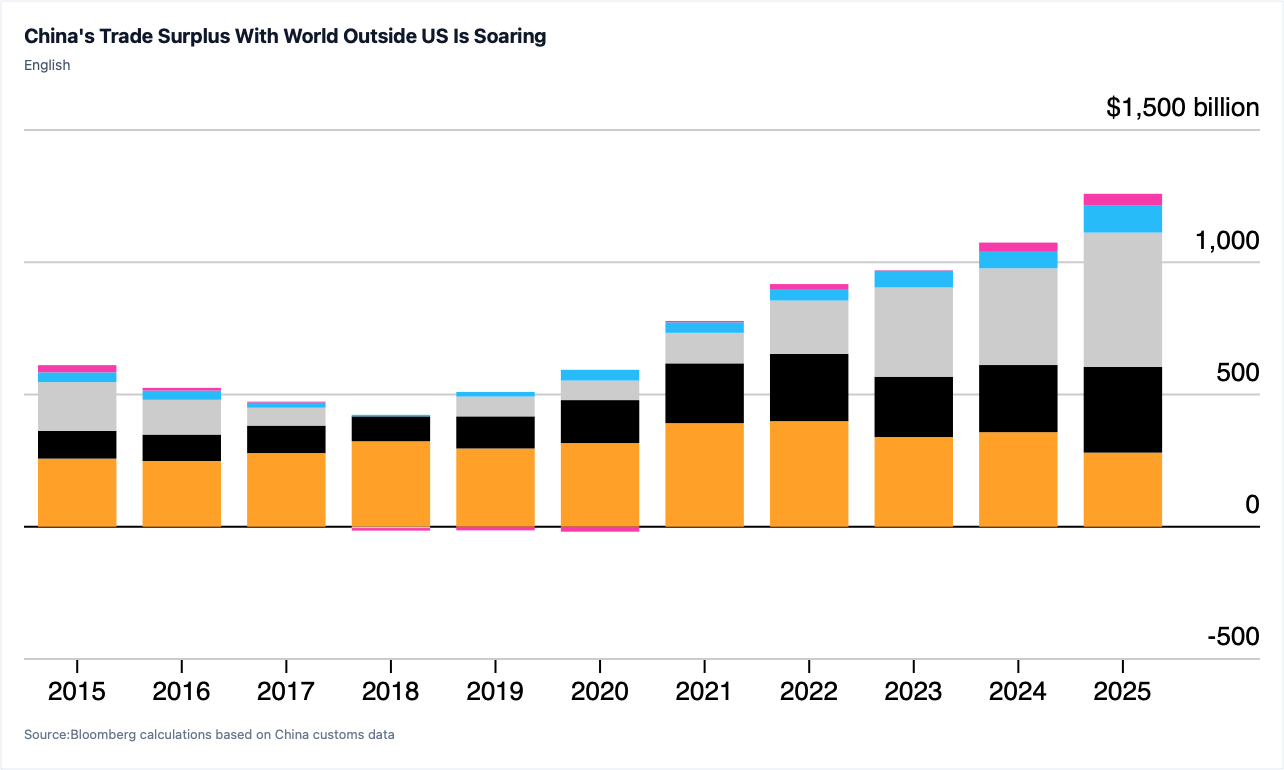Click the negative pink segment under 2020 bar
The width and height of the screenshot is (1284, 770).
600,529
